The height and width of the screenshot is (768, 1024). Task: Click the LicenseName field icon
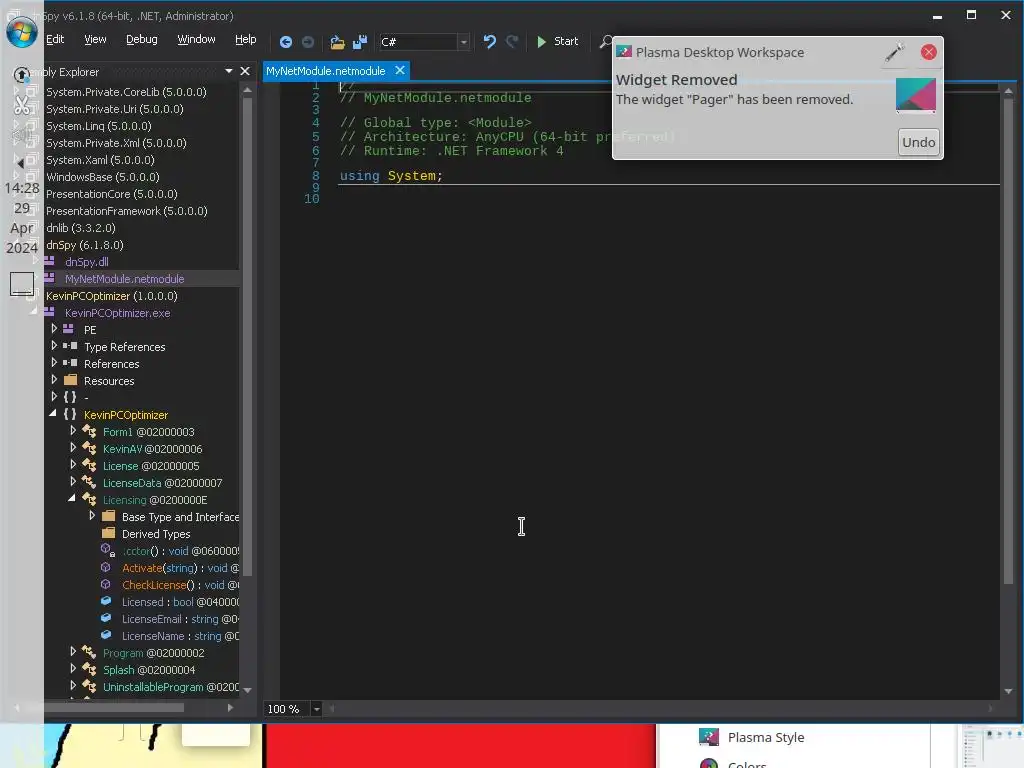click(106, 635)
